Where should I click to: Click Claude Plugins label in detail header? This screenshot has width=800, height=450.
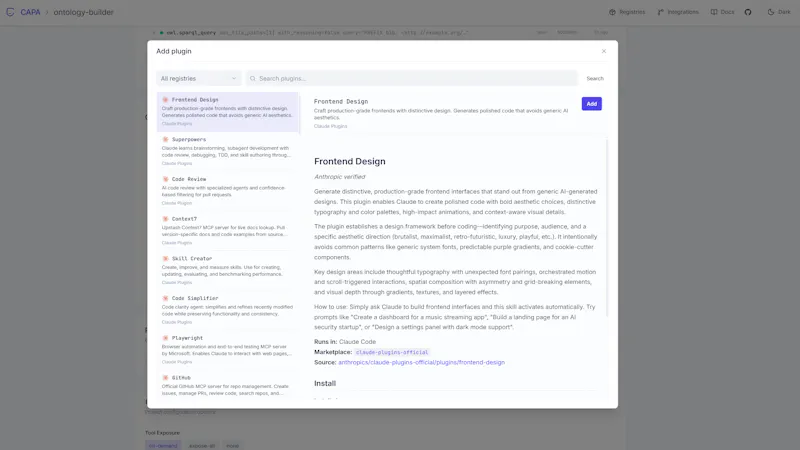click(331, 126)
